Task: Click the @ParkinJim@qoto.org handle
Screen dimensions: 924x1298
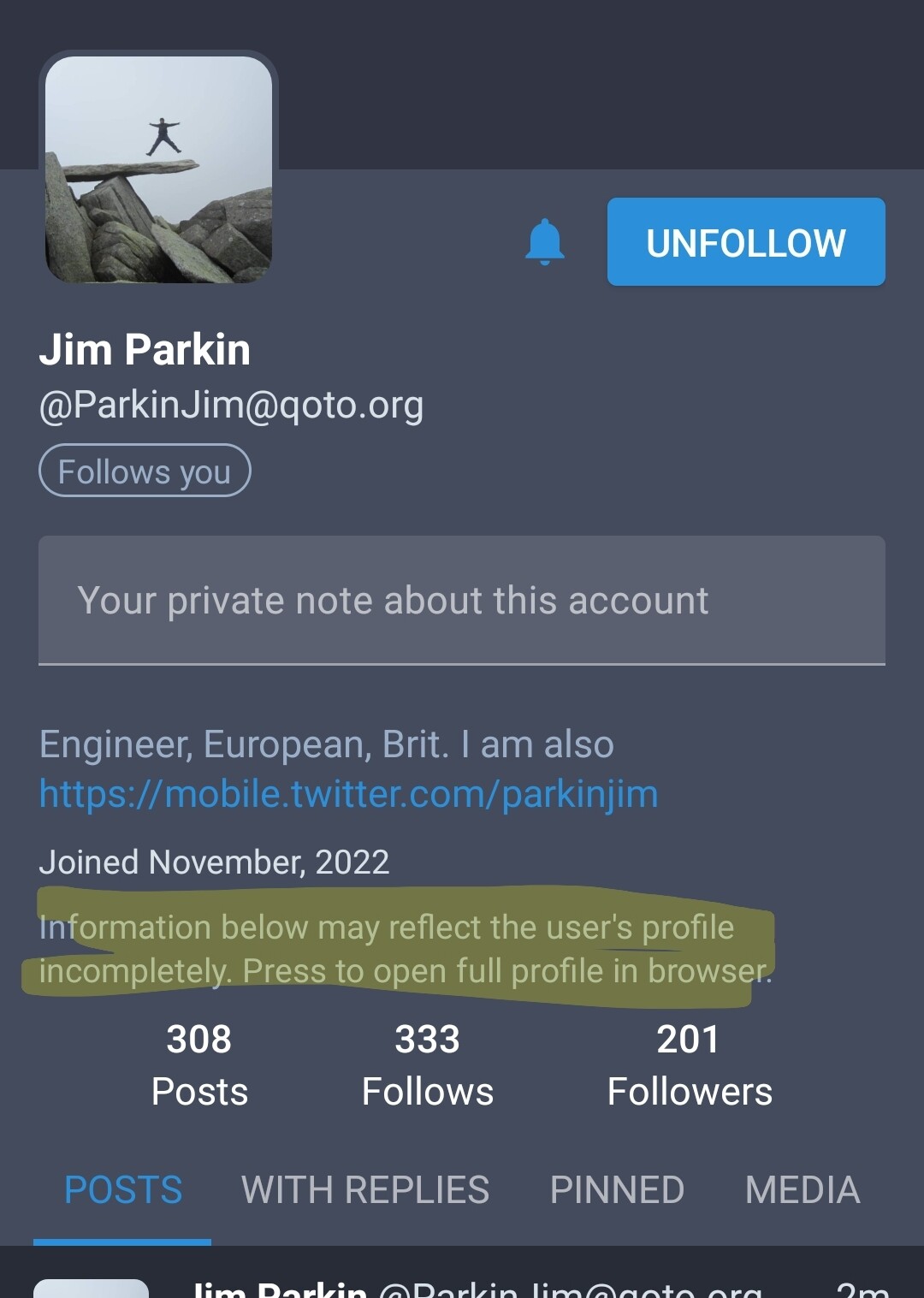Action: [x=231, y=405]
